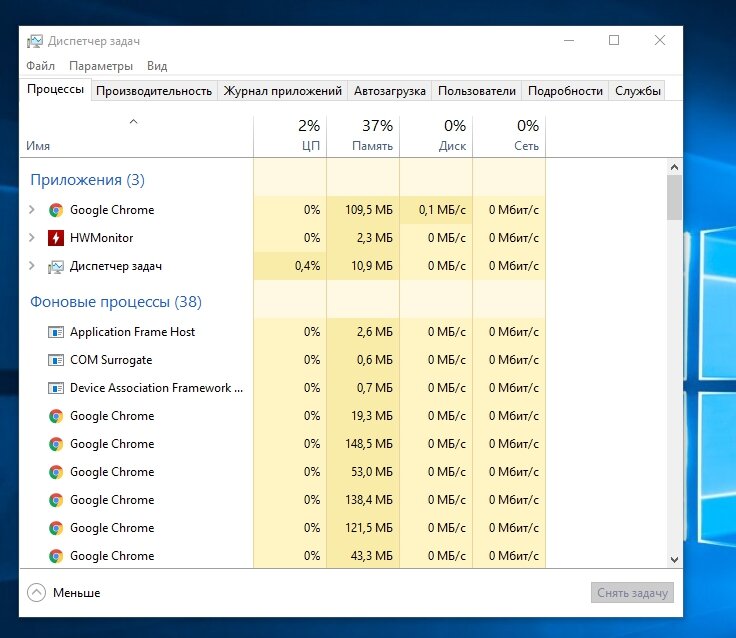The image size is (736, 638).
Task: Switch to the Службы tab
Action: 637,91
